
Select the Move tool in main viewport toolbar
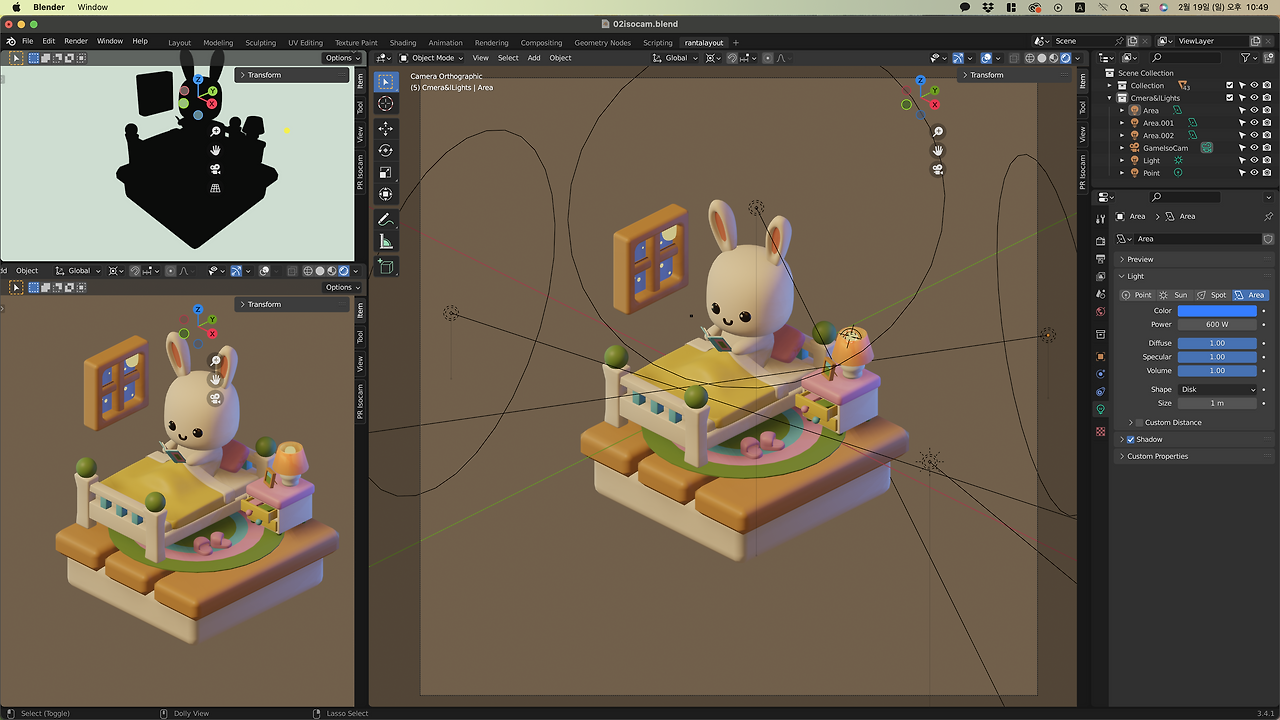[x=386, y=129]
